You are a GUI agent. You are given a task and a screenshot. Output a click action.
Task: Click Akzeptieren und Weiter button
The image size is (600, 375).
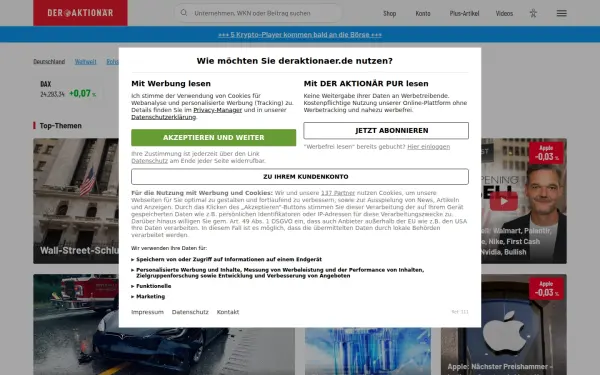214,137
